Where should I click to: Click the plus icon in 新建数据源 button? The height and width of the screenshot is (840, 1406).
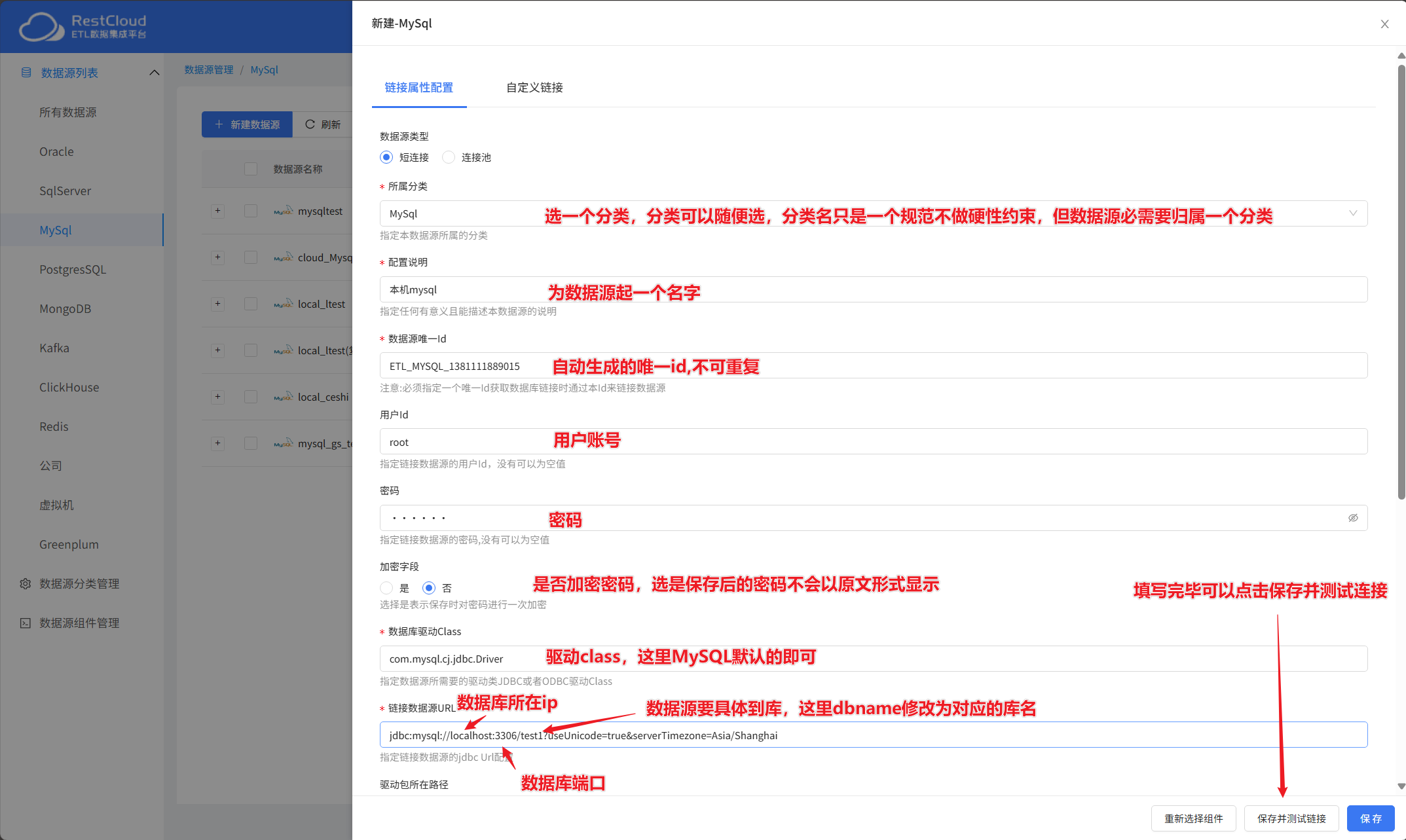click(x=219, y=124)
